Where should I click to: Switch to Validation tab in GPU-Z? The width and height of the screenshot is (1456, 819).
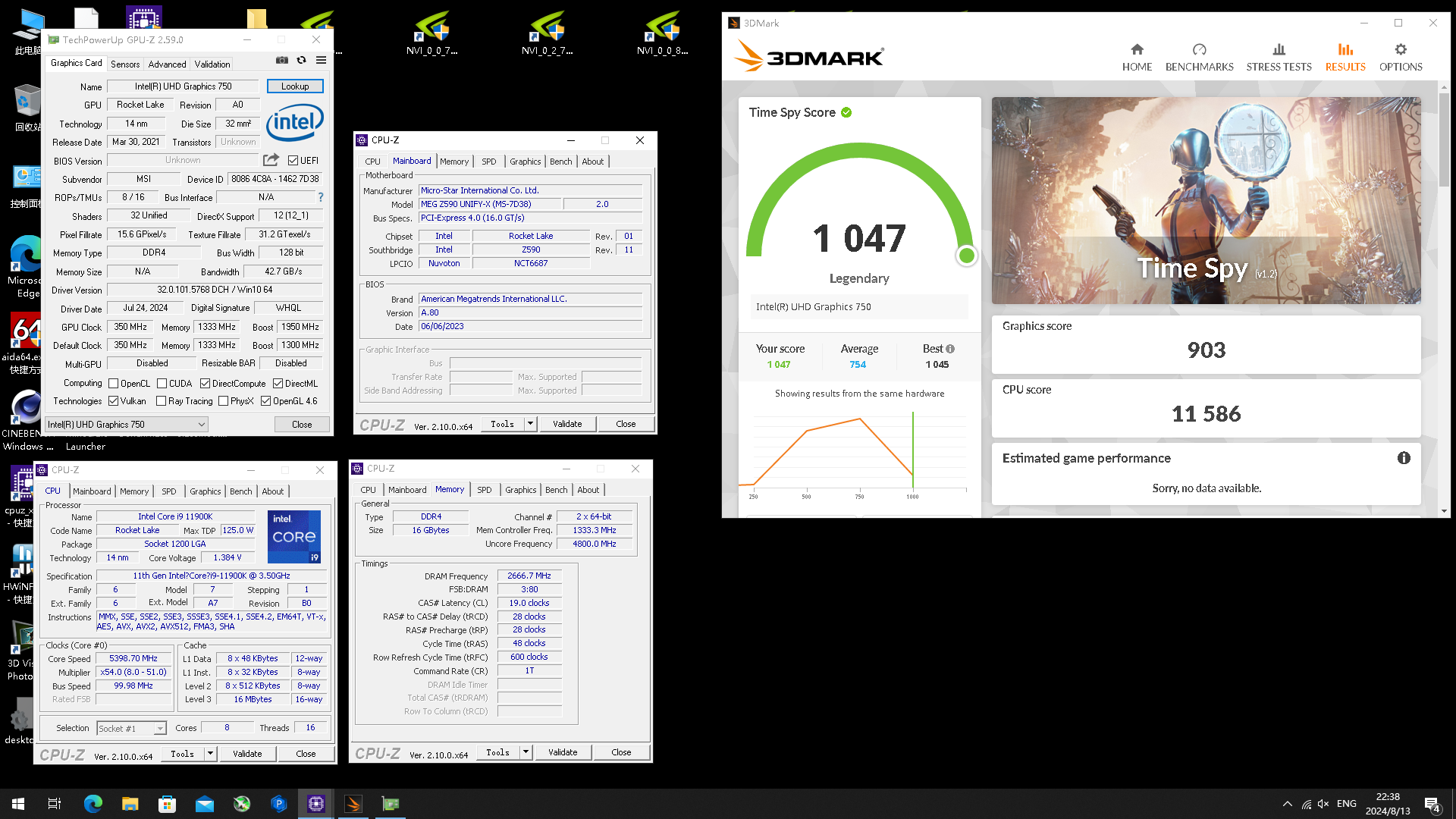pos(212,64)
